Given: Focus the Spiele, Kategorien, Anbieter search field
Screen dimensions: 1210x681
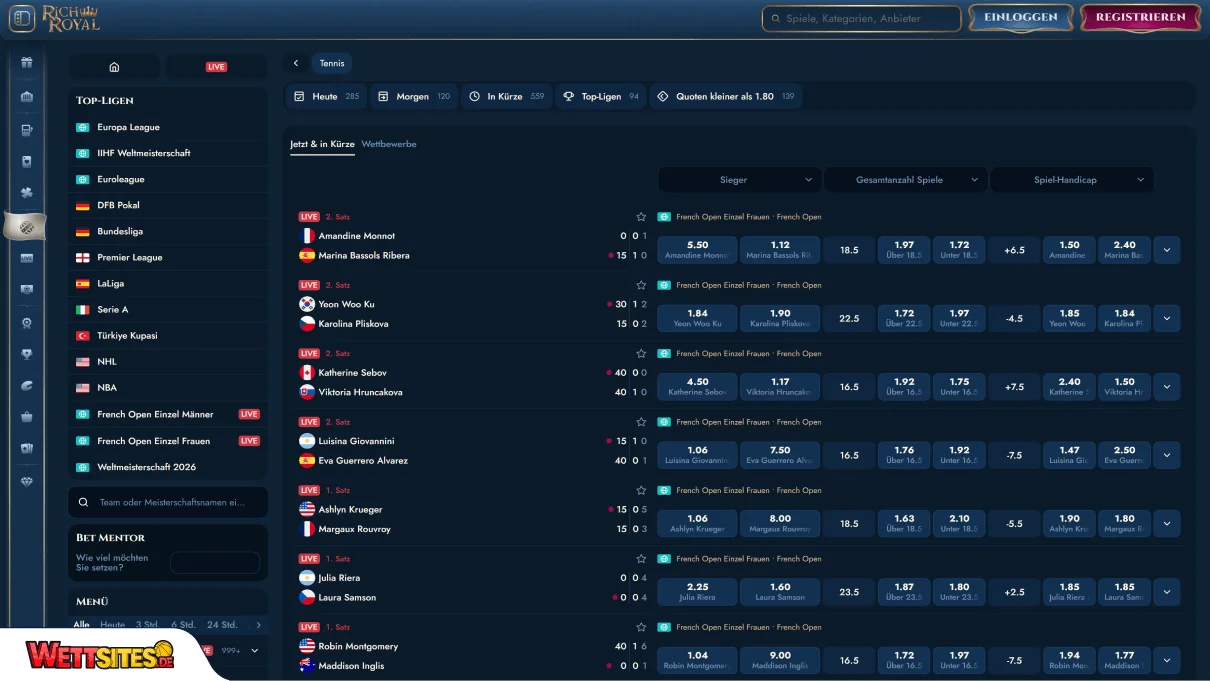Looking at the screenshot, I should [862, 18].
